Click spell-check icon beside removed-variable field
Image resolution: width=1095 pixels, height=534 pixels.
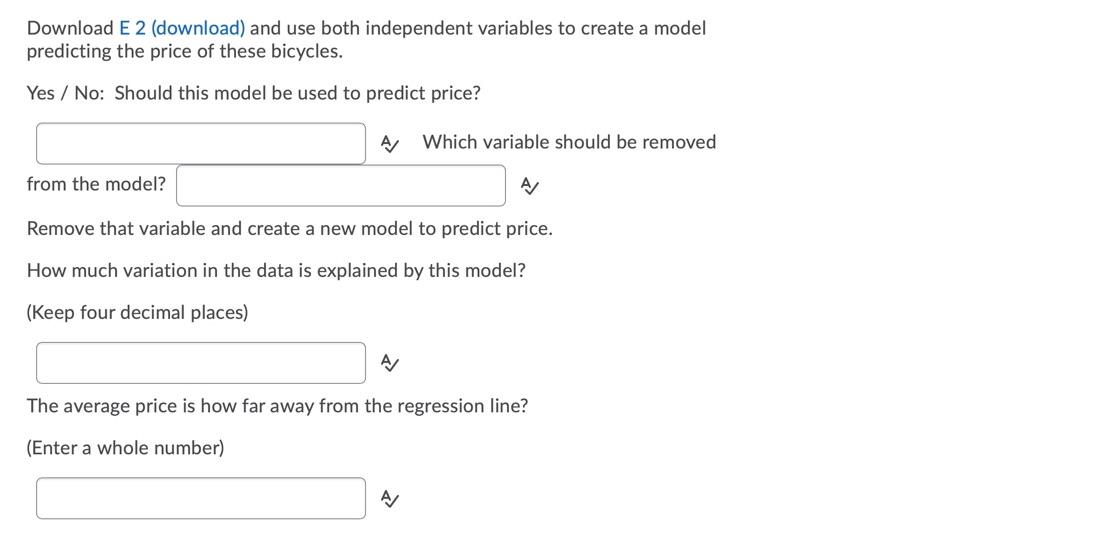530,186
